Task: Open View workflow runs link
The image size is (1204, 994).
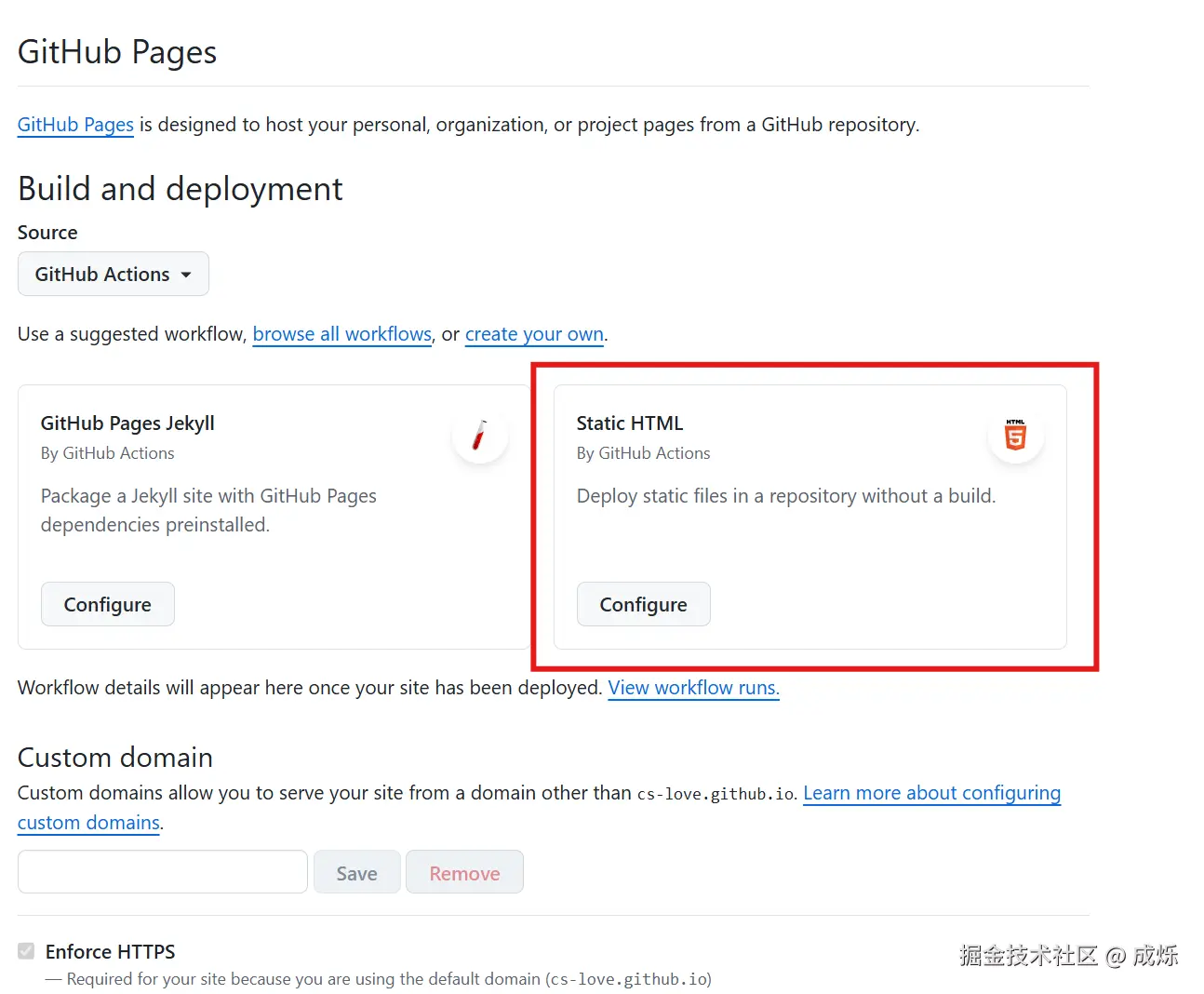Action: tap(693, 688)
